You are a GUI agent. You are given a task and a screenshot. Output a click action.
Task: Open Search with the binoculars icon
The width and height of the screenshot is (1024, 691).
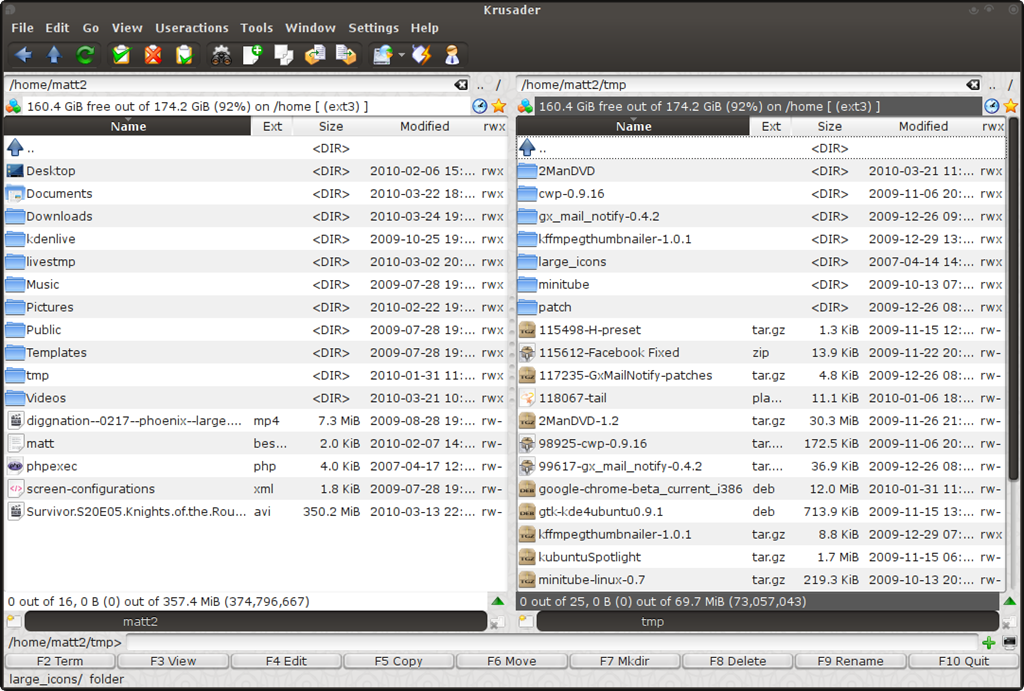[x=221, y=55]
